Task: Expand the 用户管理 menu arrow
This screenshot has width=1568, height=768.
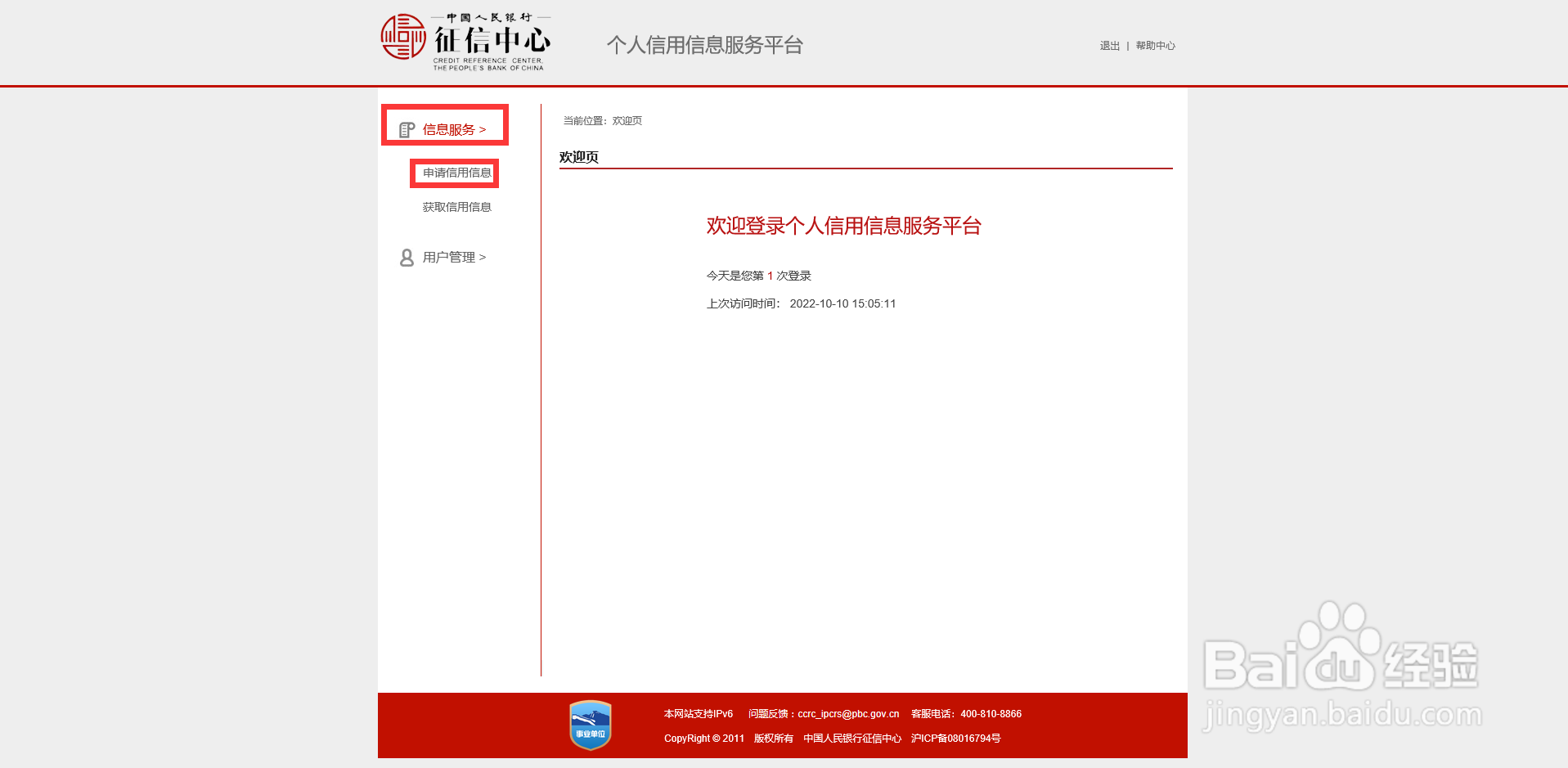Action: (x=483, y=257)
